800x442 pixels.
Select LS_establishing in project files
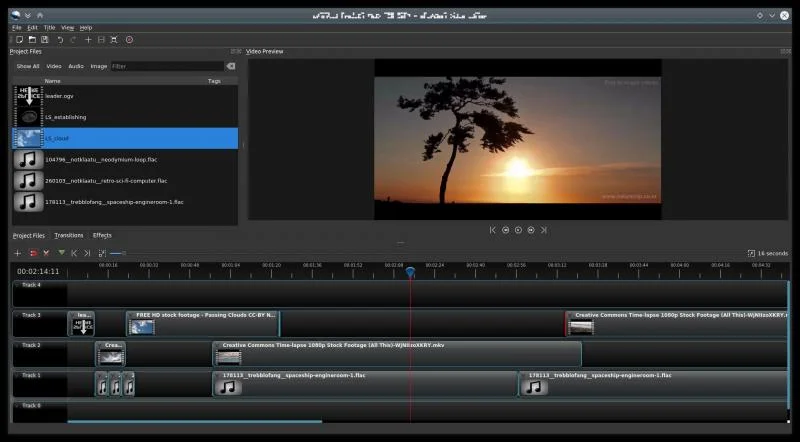125,117
